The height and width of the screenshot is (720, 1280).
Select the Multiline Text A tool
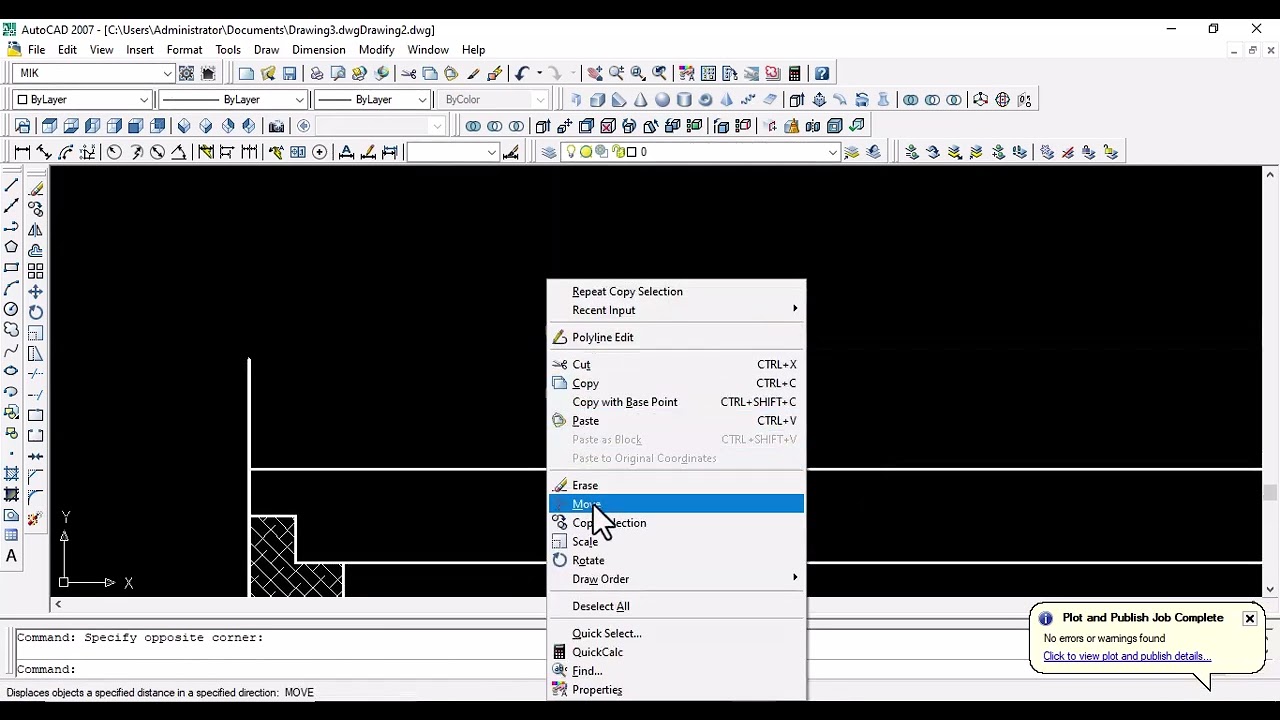(x=12, y=556)
